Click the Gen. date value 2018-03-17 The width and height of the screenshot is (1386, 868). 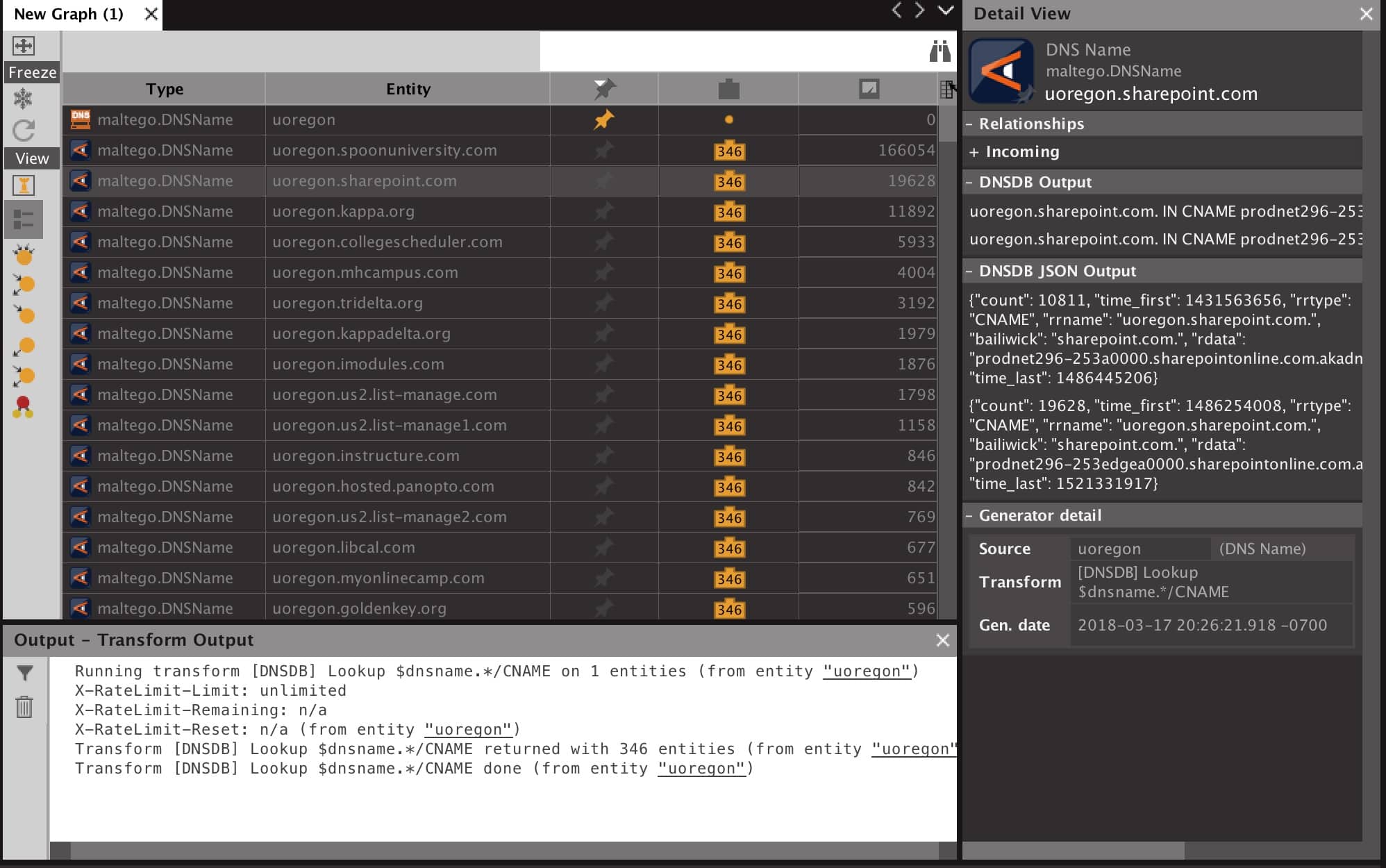coord(1202,625)
